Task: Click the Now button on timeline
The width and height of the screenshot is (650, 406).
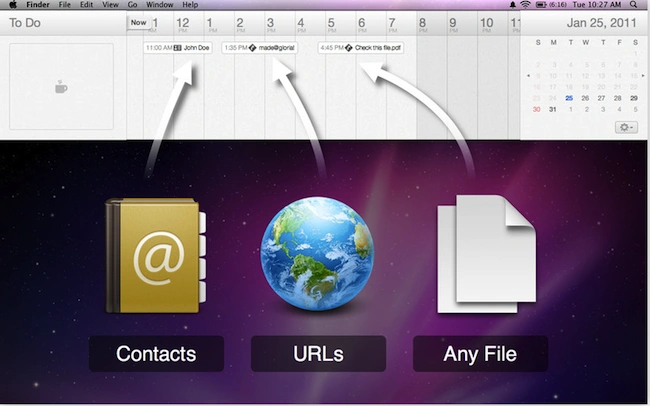Action: pos(138,22)
